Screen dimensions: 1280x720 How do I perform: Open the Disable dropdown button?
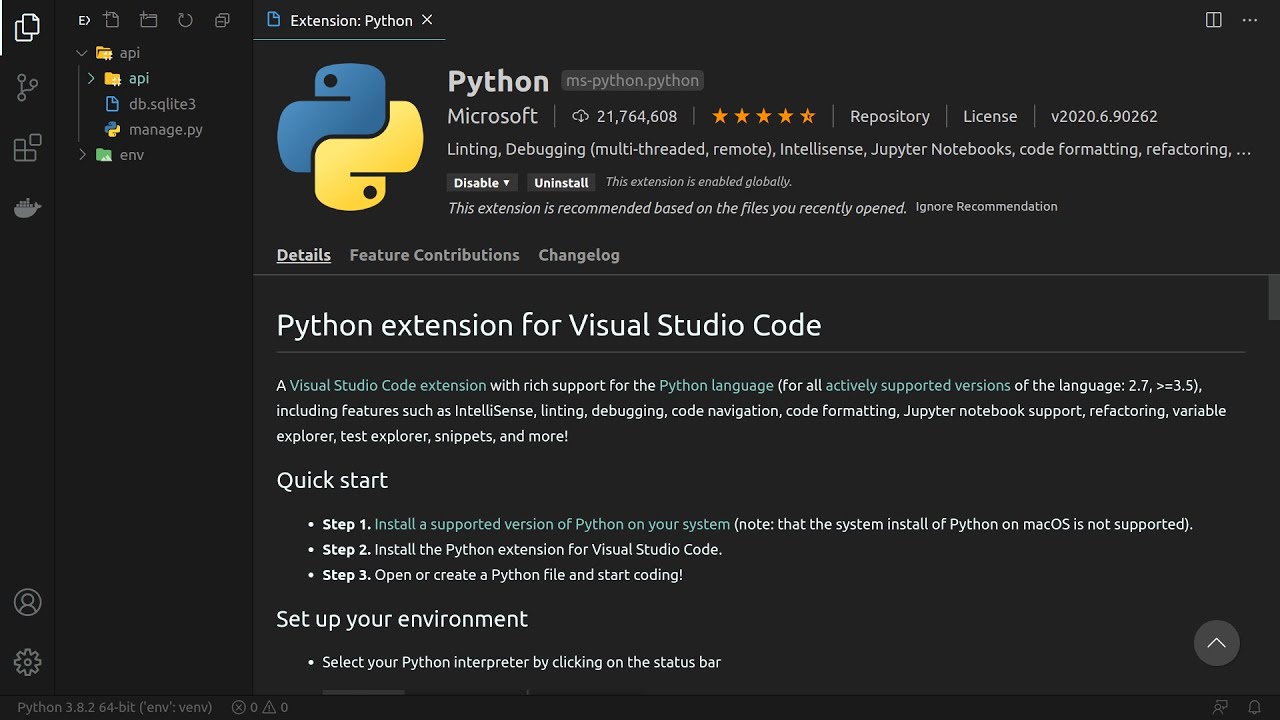[x=483, y=182]
